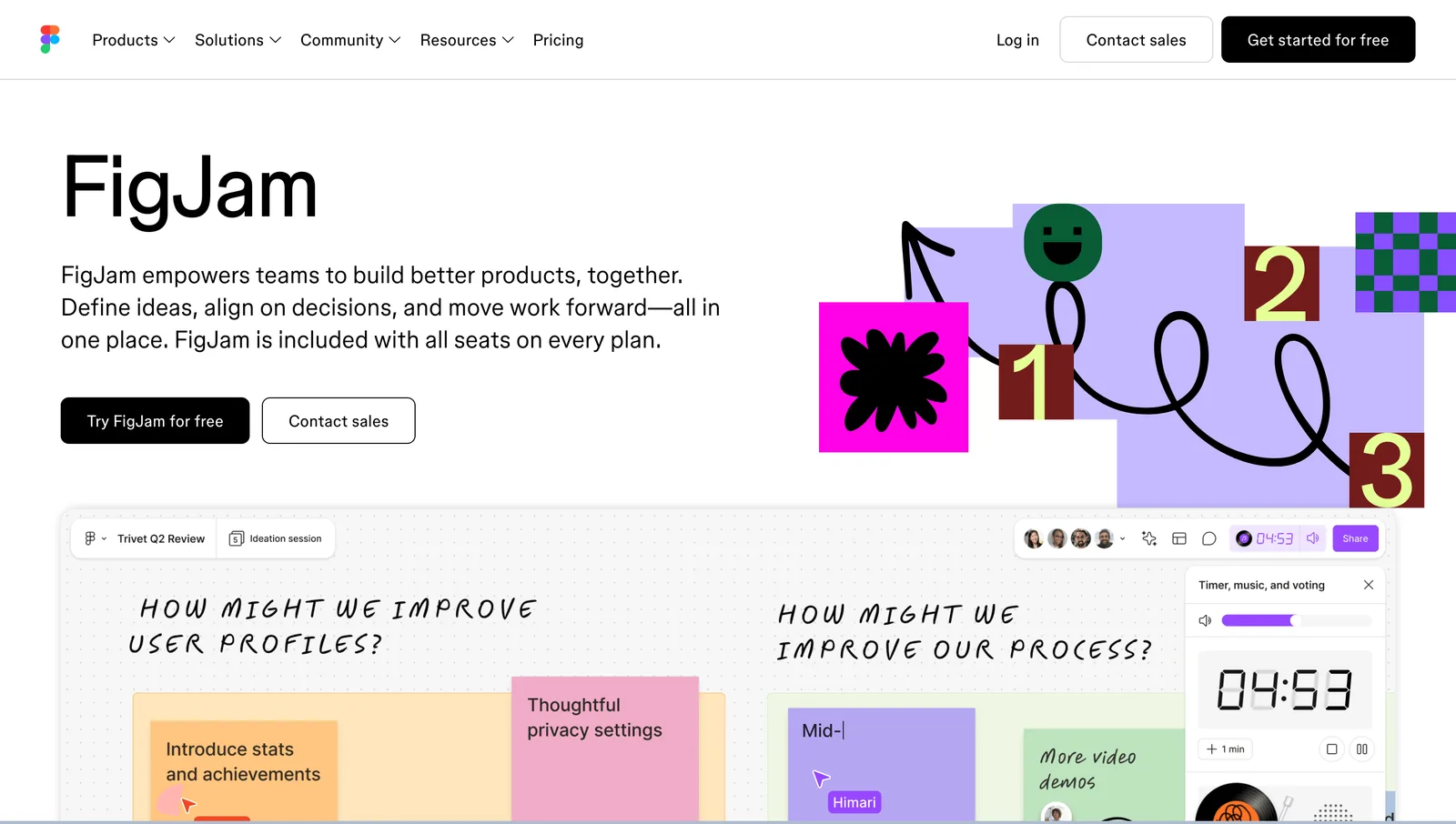This screenshot has width=1456, height=824.
Task: Click Contact sales below the FigJam description
Action: pyautogui.click(x=339, y=420)
